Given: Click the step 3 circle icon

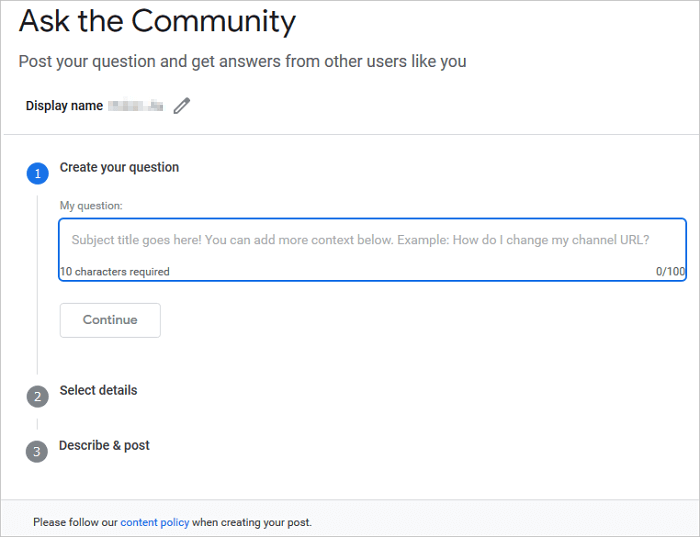Looking at the screenshot, I should tap(38, 452).
